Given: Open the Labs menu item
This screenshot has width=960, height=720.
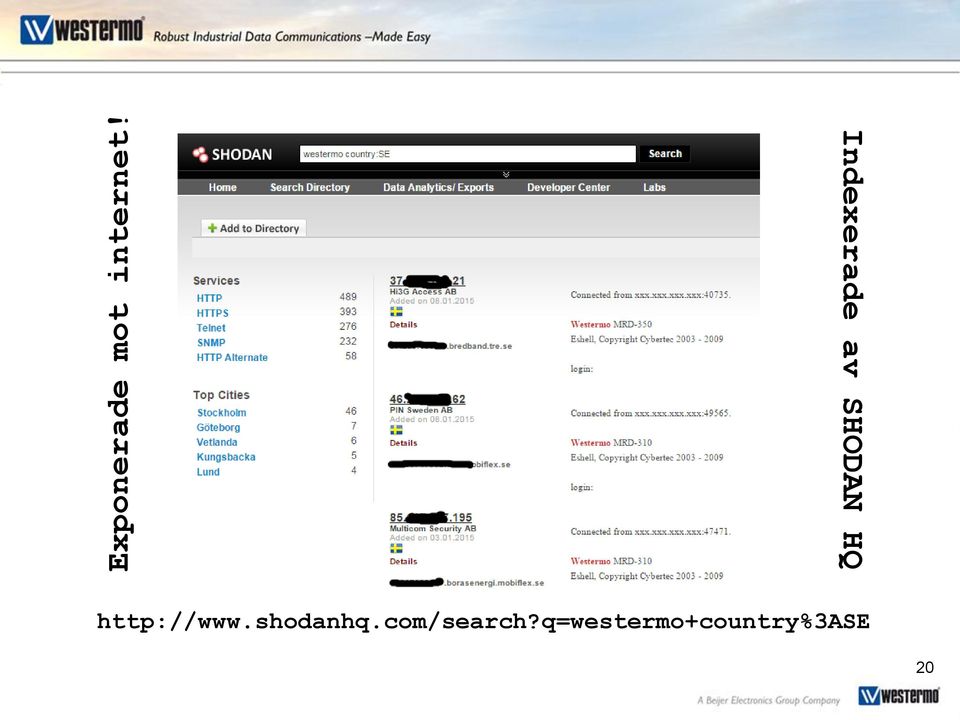Looking at the screenshot, I should [654, 187].
